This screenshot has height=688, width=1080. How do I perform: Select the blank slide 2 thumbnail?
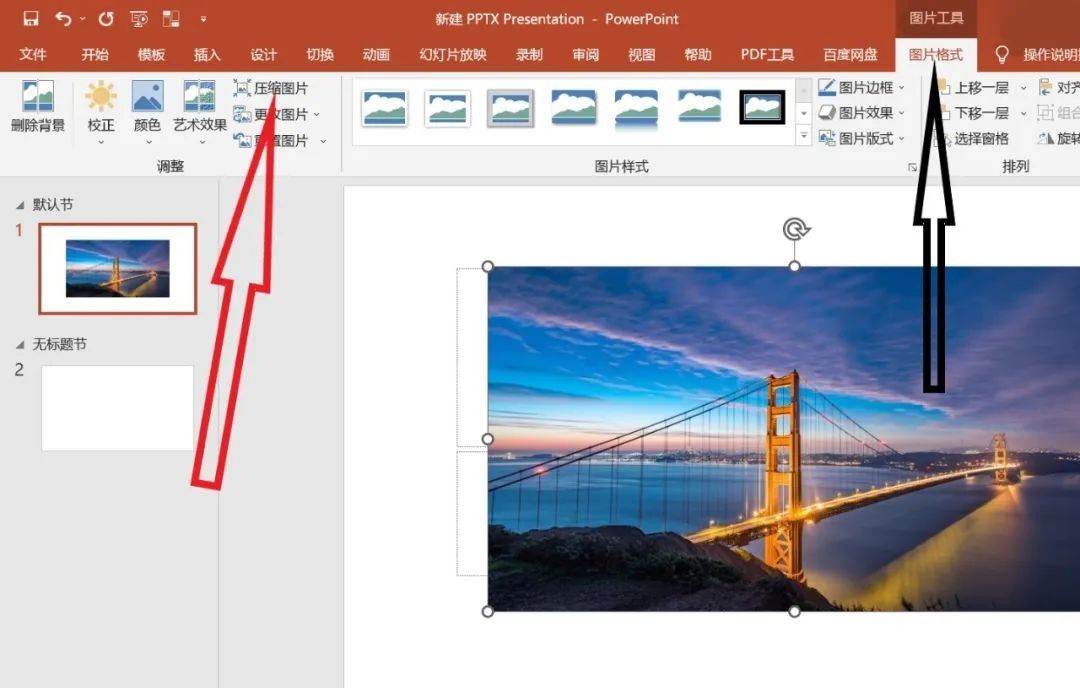(118, 408)
